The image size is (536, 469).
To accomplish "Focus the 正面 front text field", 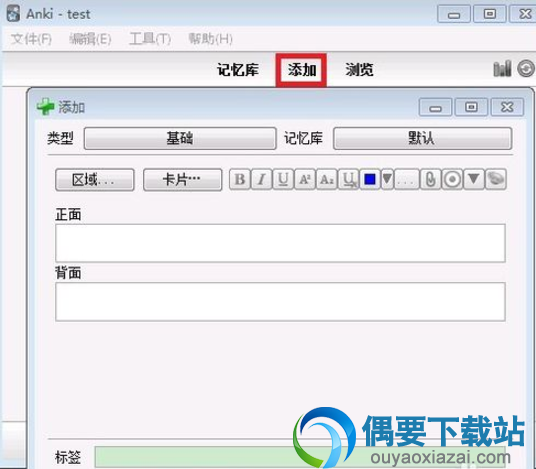I will 280,243.
